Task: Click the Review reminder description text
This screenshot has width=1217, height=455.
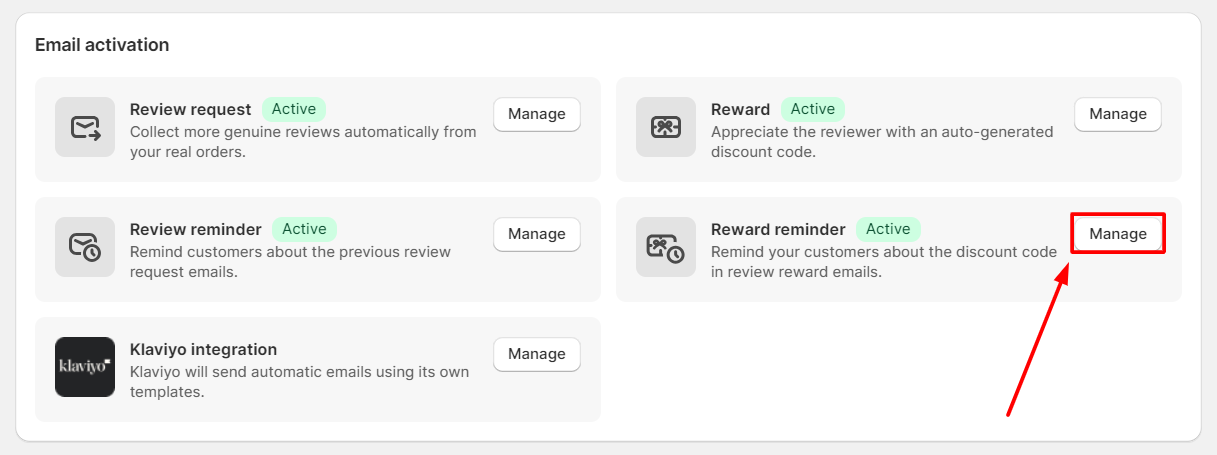Action: tap(291, 261)
